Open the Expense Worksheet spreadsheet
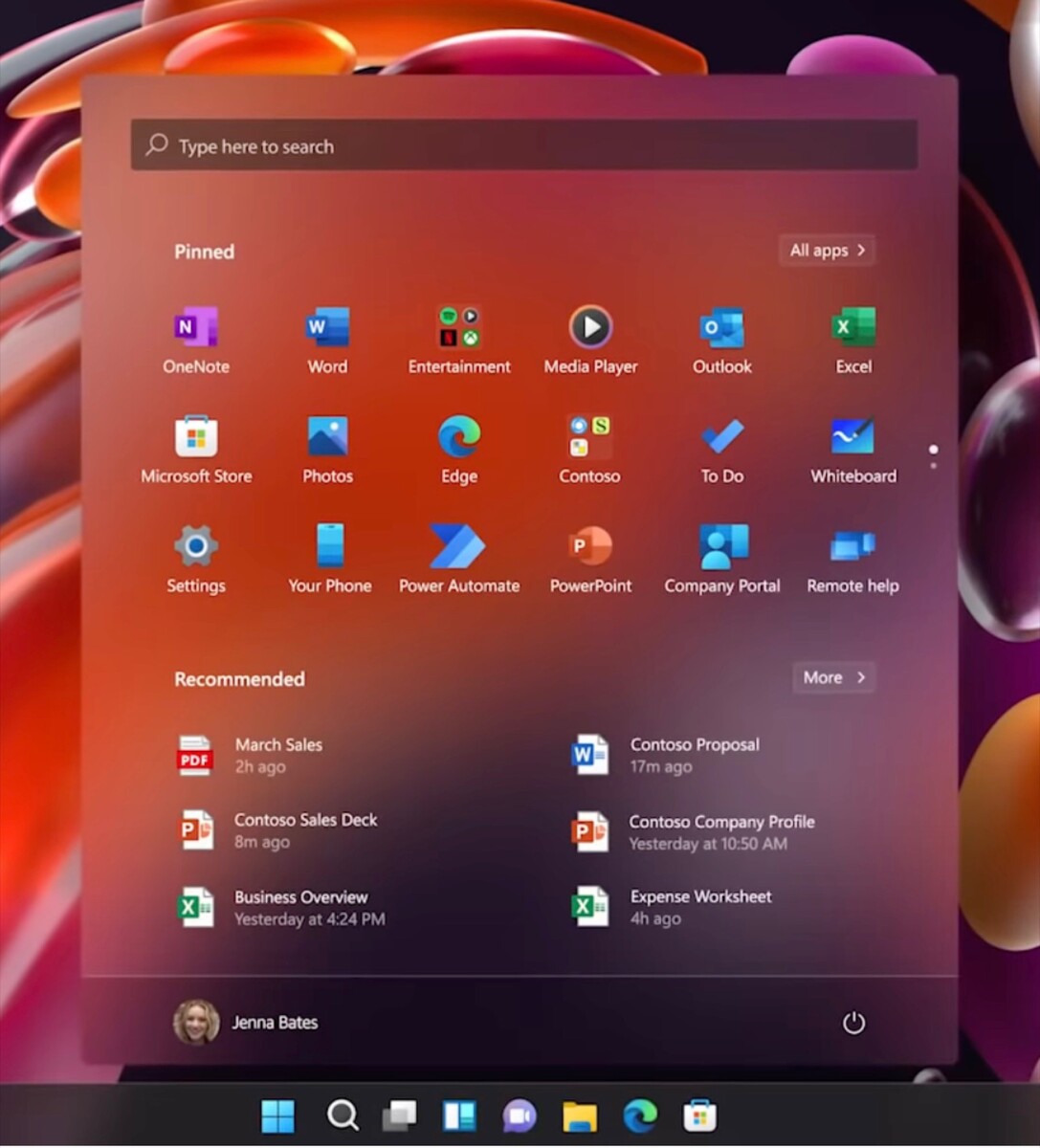Image resolution: width=1040 pixels, height=1148 pixels. (x=671, y=907)
